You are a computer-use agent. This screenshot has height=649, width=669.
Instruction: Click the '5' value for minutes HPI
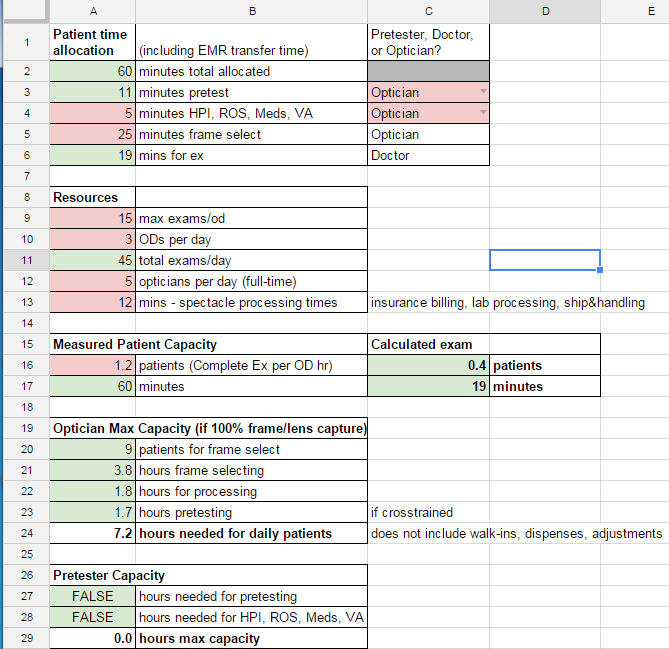tap(93, 113)
